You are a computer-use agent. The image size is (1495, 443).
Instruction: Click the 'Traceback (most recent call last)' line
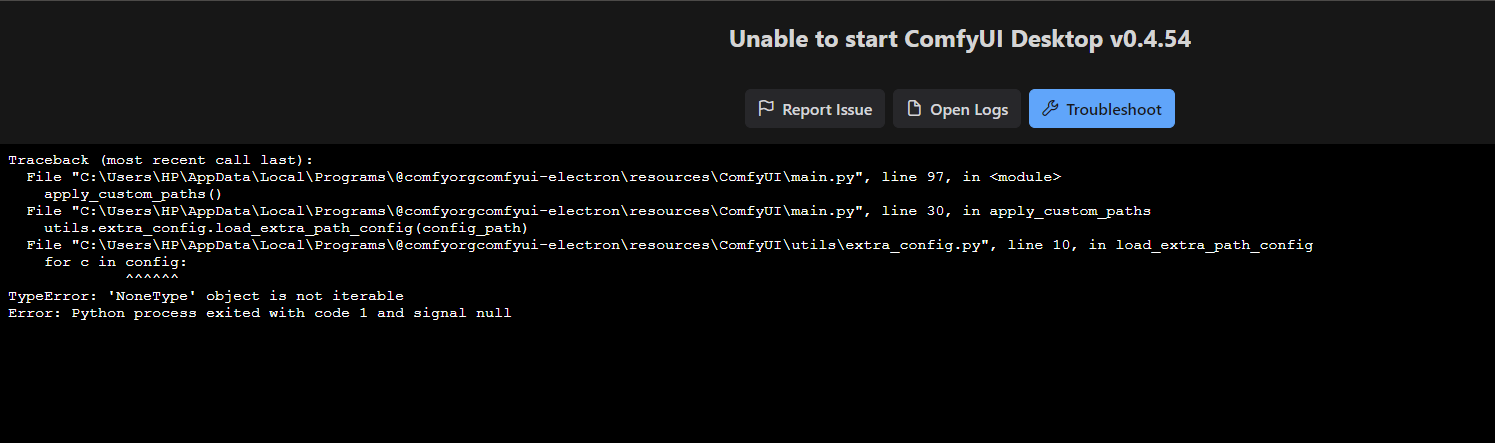click(x=160, y=159)
